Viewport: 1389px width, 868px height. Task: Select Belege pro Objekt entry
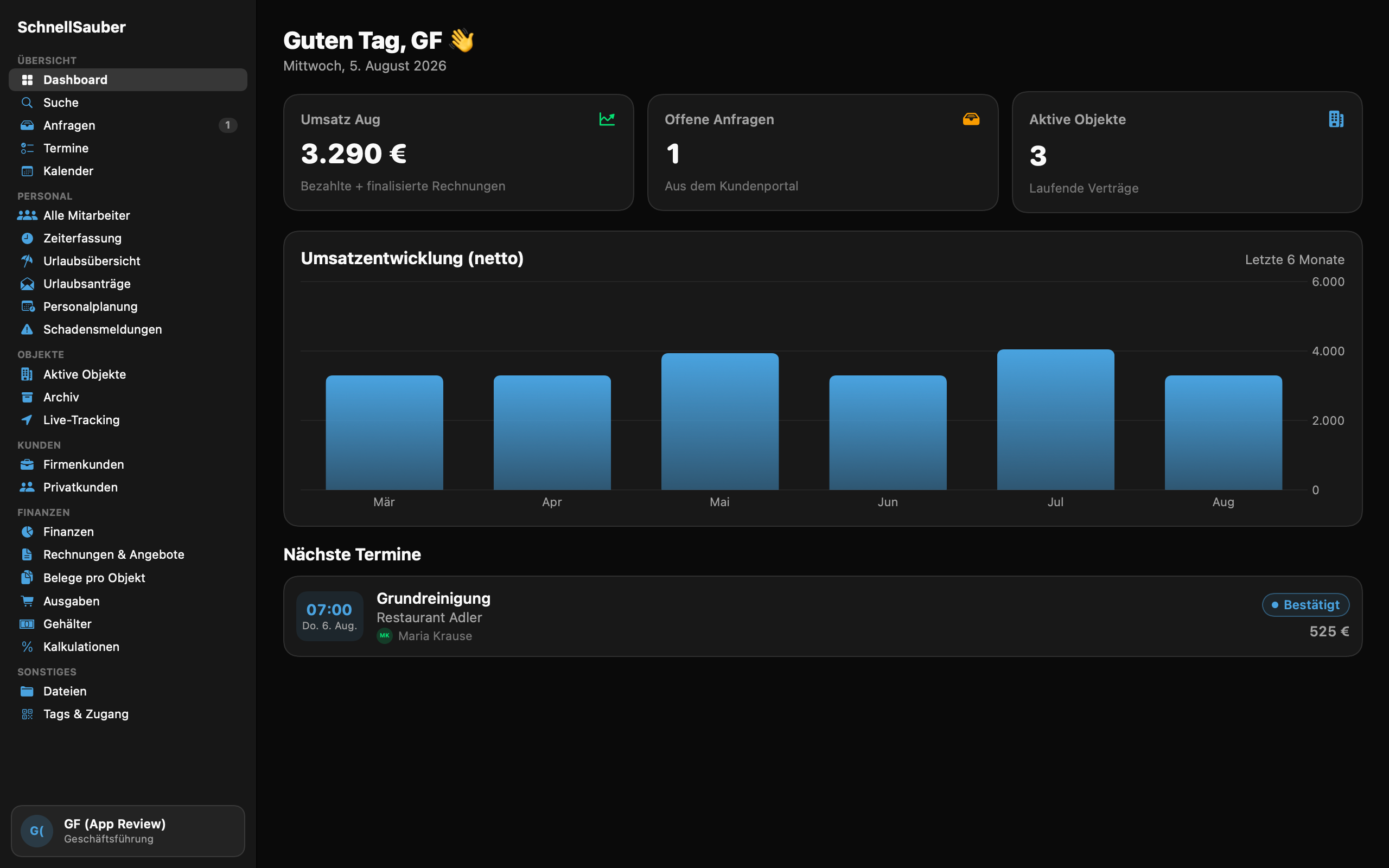point(128,578)
